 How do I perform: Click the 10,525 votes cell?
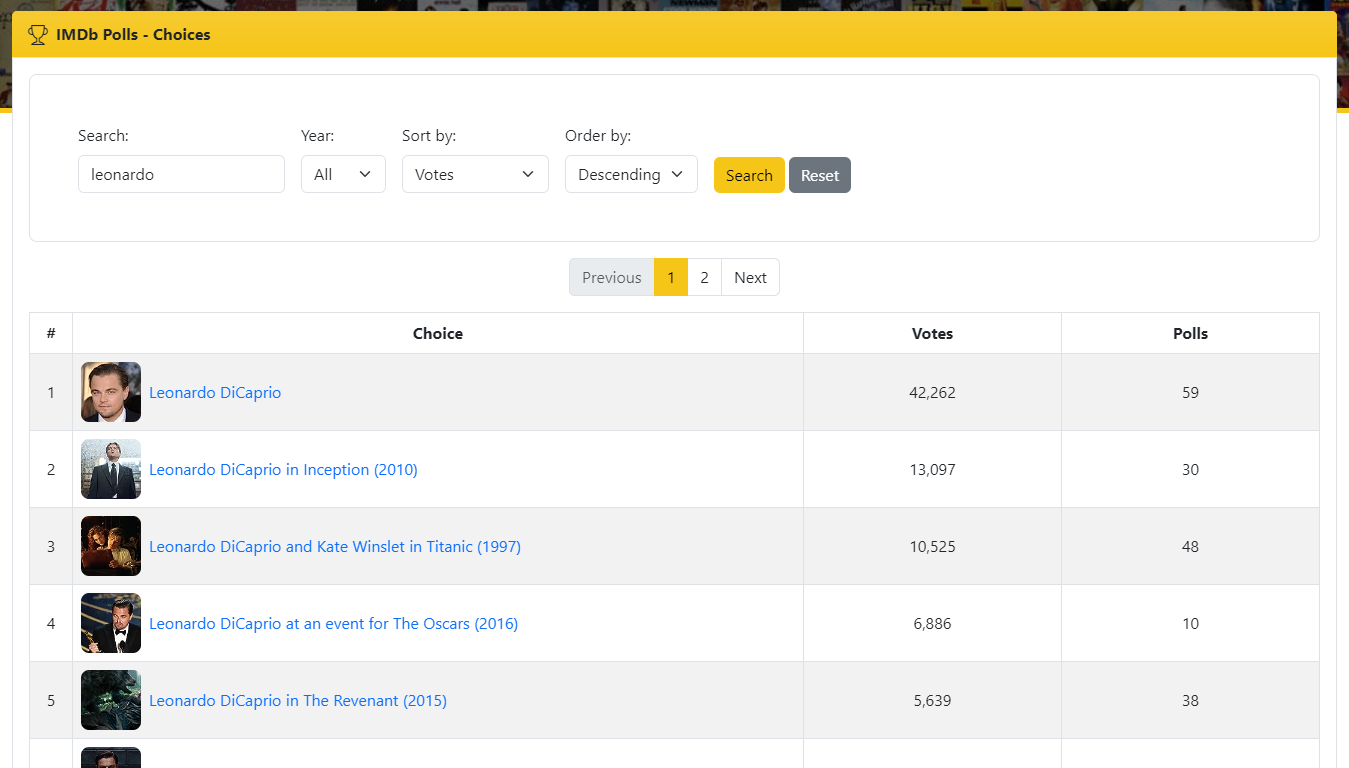[932, 546]
